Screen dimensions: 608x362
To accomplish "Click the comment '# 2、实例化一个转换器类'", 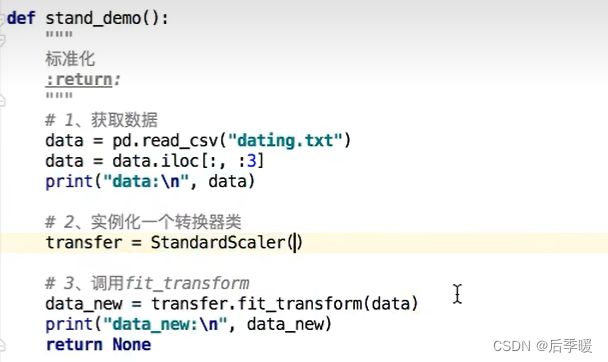I will pyautogui.click(x=143, y=222).
